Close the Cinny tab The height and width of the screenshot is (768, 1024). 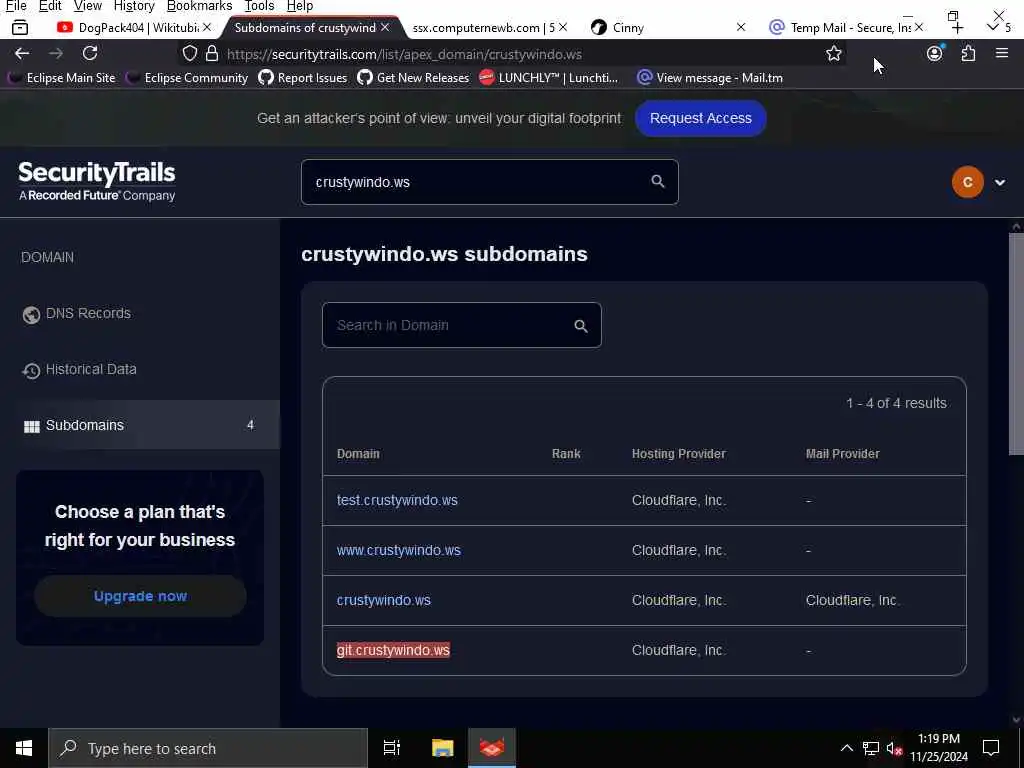[x=741, y=27]
